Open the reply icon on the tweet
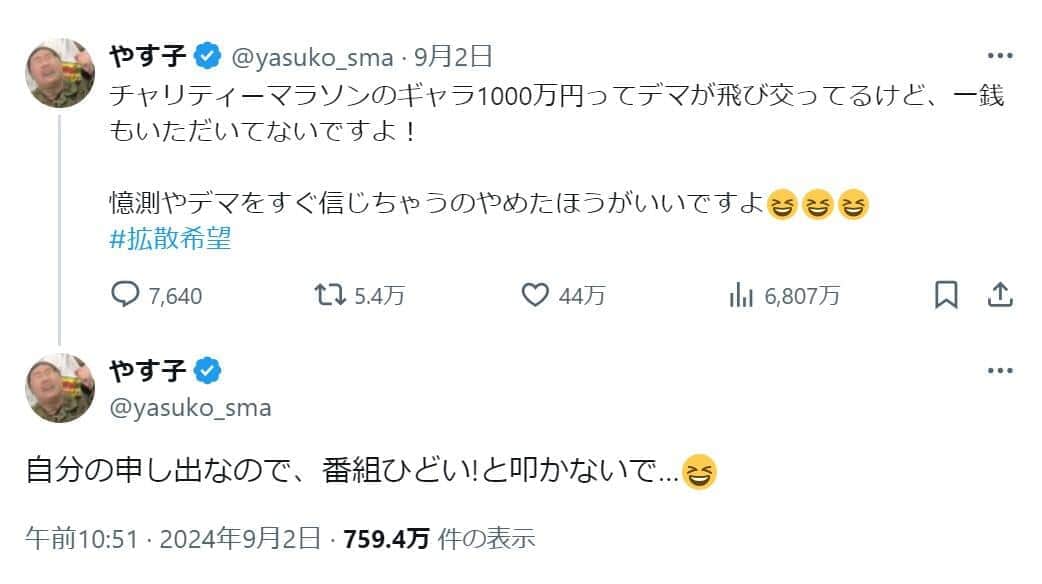 click(x=125, y=295)
